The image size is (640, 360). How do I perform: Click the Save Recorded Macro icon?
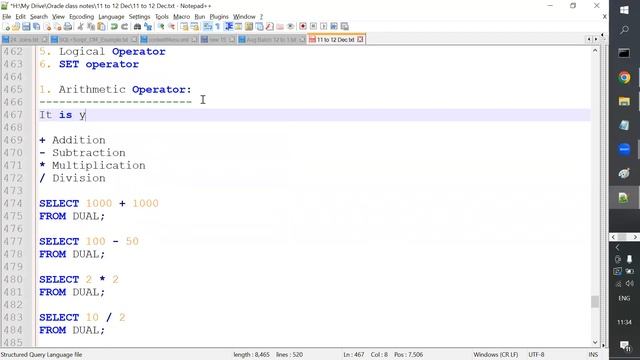coord(344,27)
